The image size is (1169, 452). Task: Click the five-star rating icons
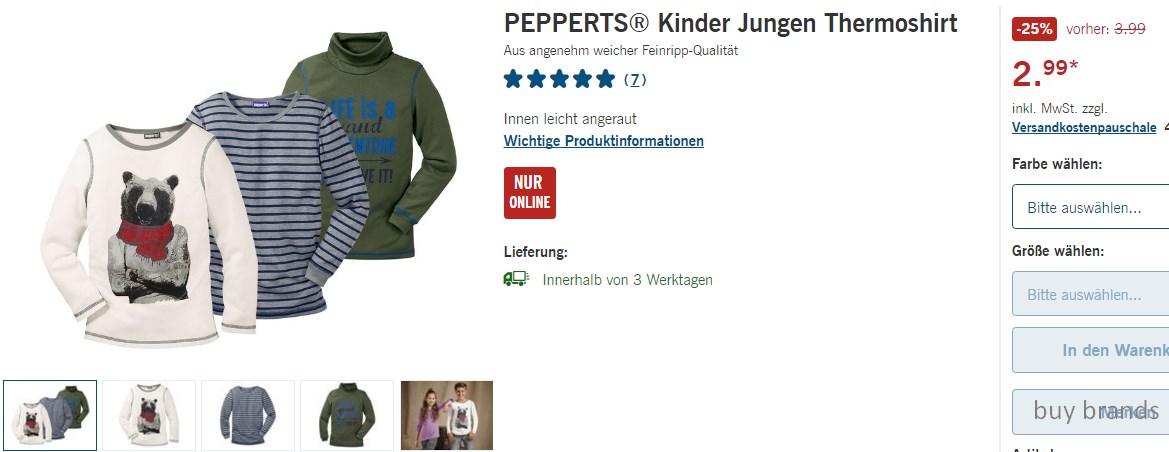click(x=559, y=79)
